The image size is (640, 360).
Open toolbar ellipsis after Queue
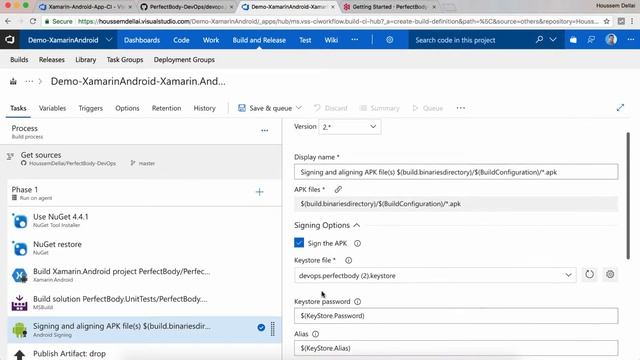460,108
